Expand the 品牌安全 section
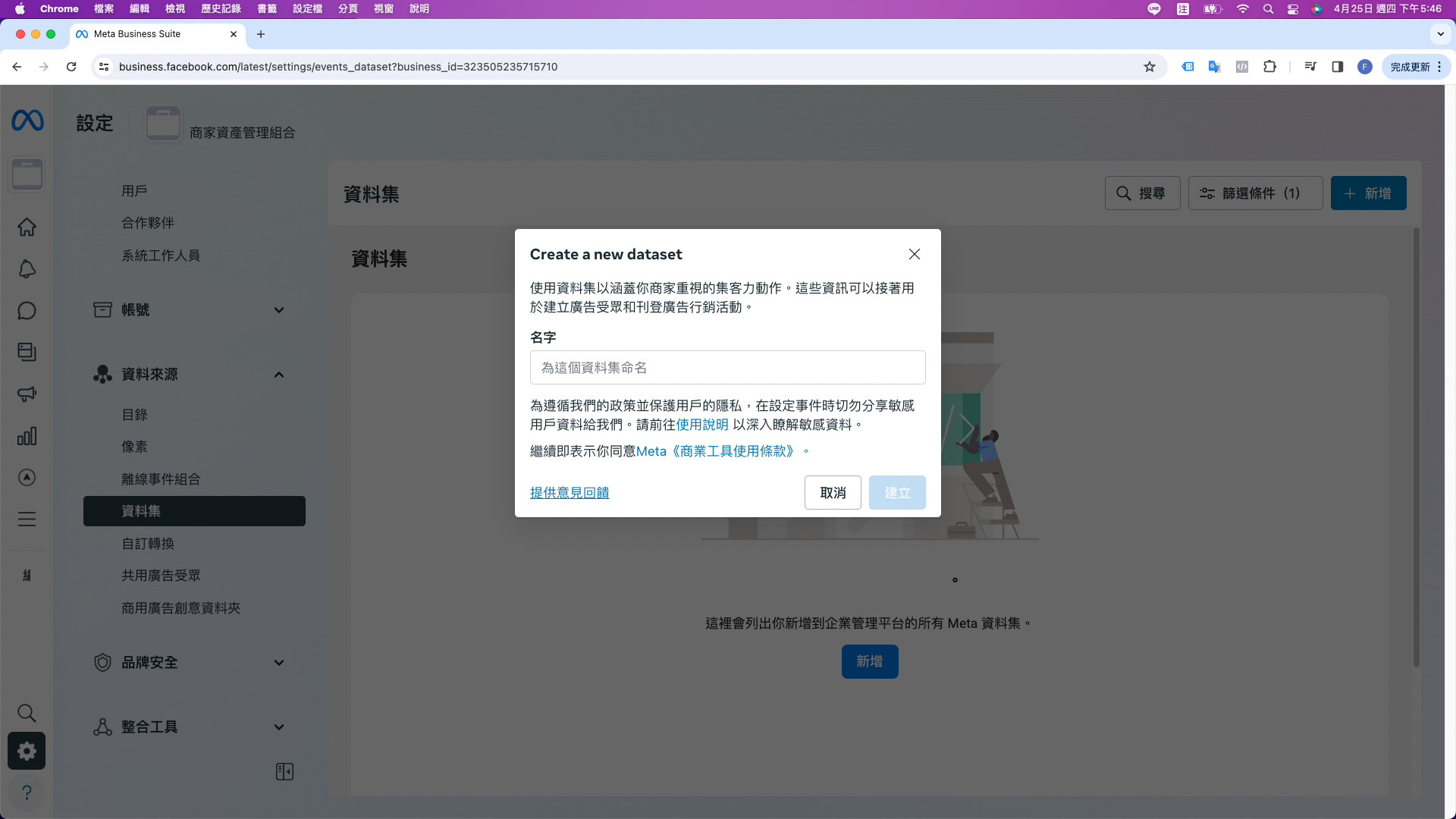 tap(194, 662)
